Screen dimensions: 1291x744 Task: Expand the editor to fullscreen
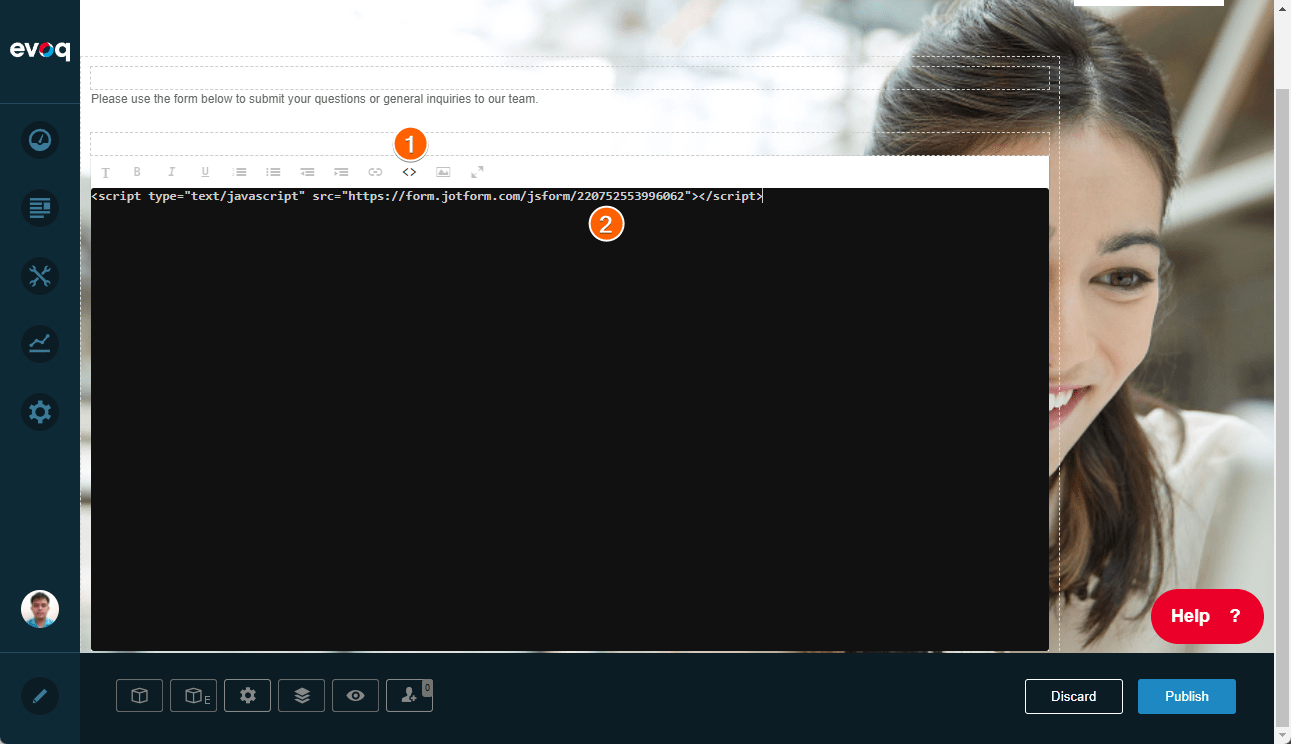pos(477,171)
